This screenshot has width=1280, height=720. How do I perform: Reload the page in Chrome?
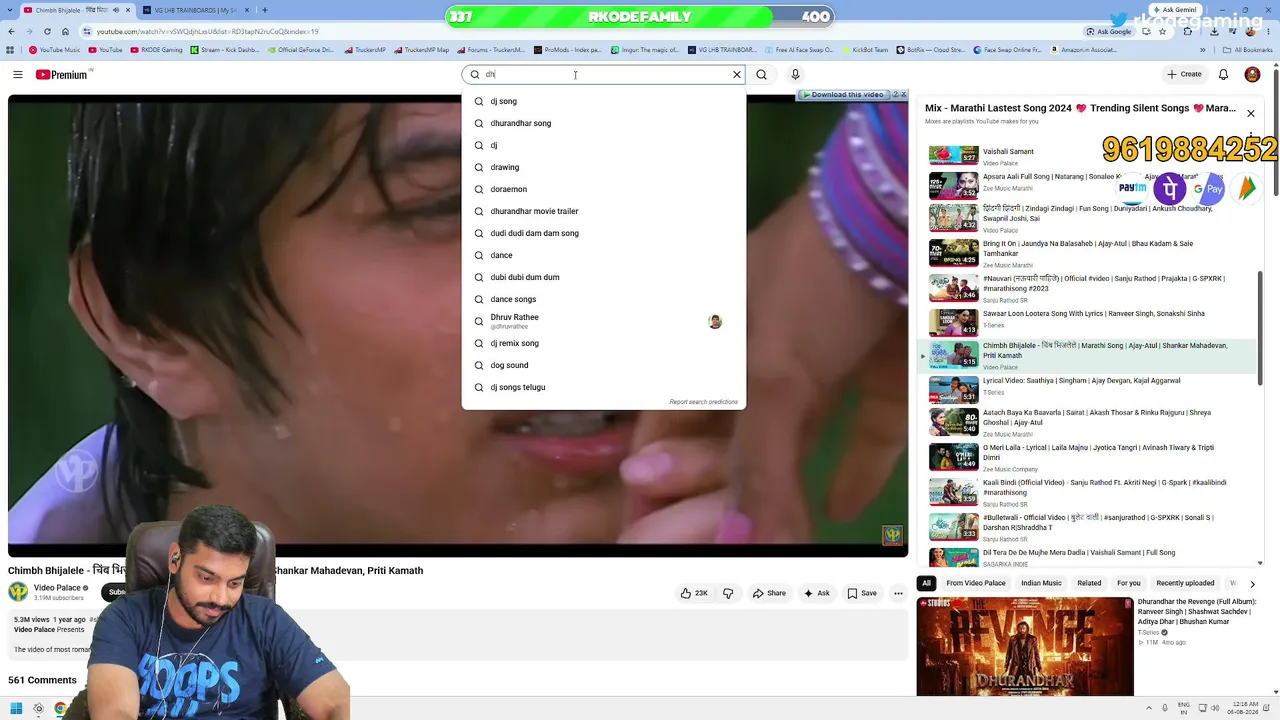coord(46,31)
